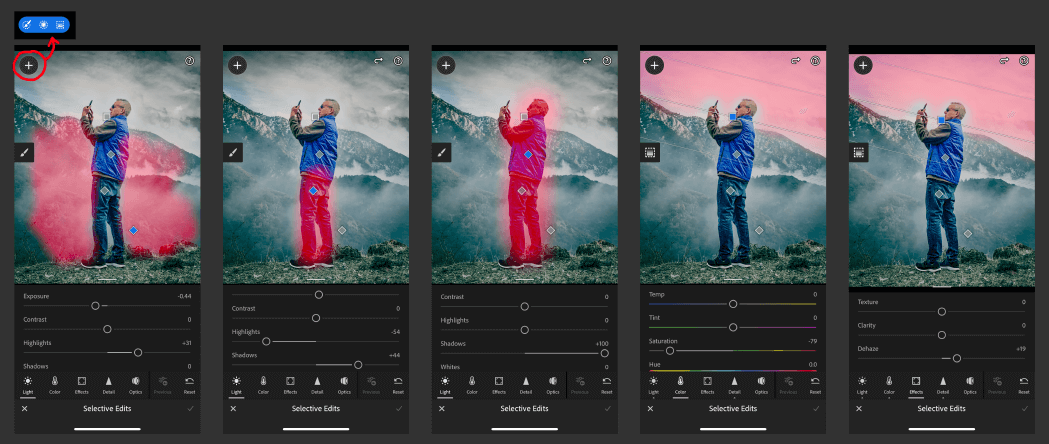Select the blue diamond pin on the Exposure -0.44 screen
Image resolution: width=1049 pixels, height=444 pixels.
(x=133, y=230)
